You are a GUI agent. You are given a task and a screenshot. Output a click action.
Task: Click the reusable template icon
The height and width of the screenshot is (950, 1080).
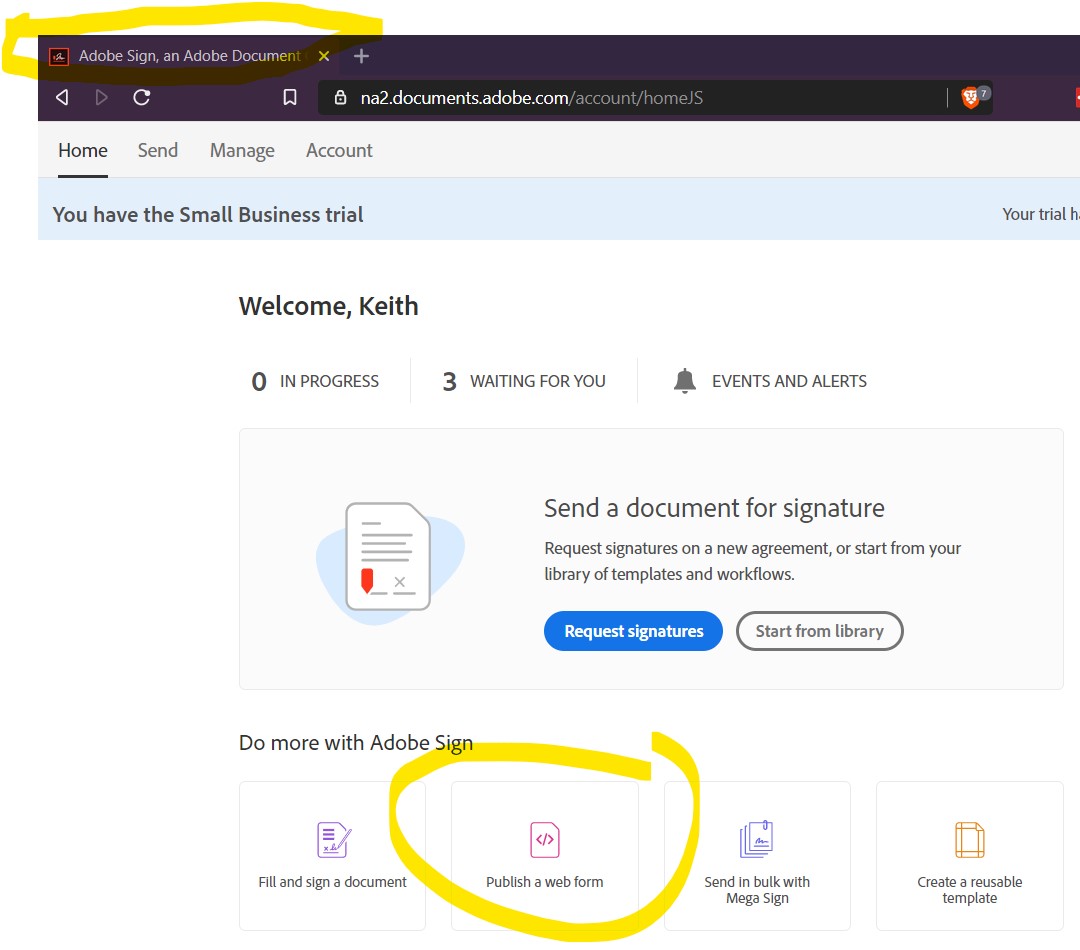(x=969, y=840)
